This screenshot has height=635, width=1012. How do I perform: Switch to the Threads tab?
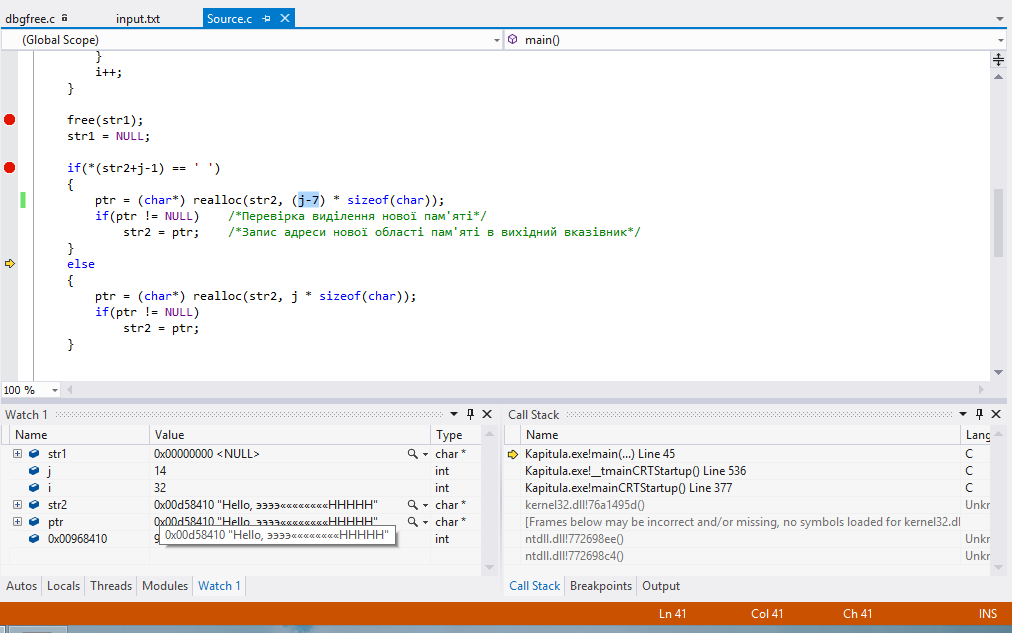click(x=110, y=586)
